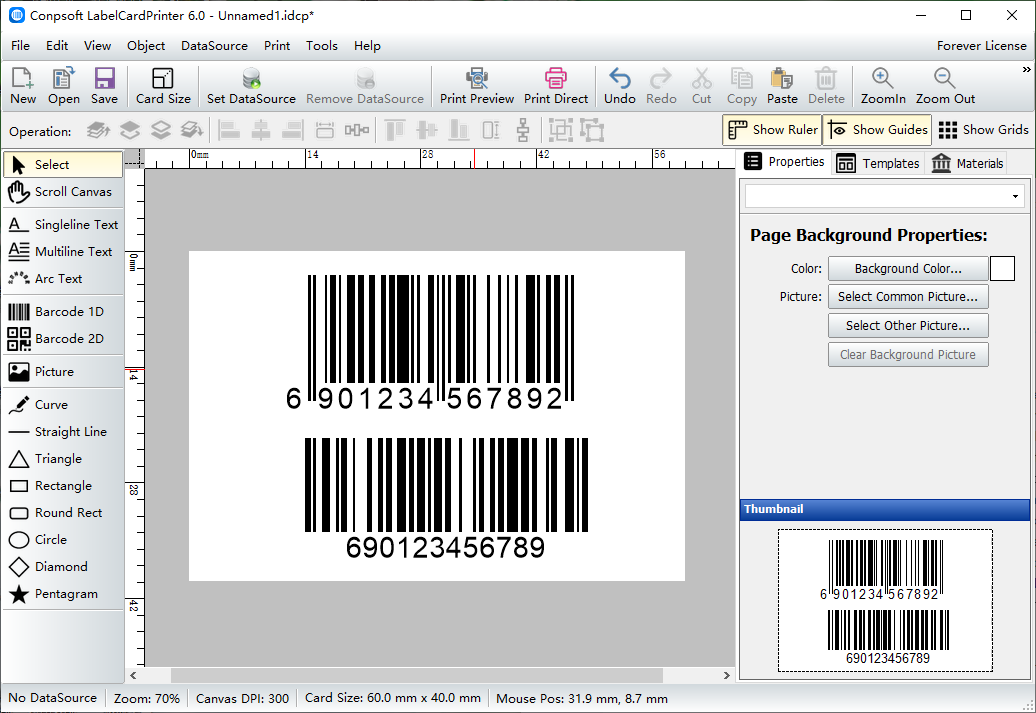Expand the object selector dropdown in Properties
The image size is (1036, 713).
[x=1015, y=196]
